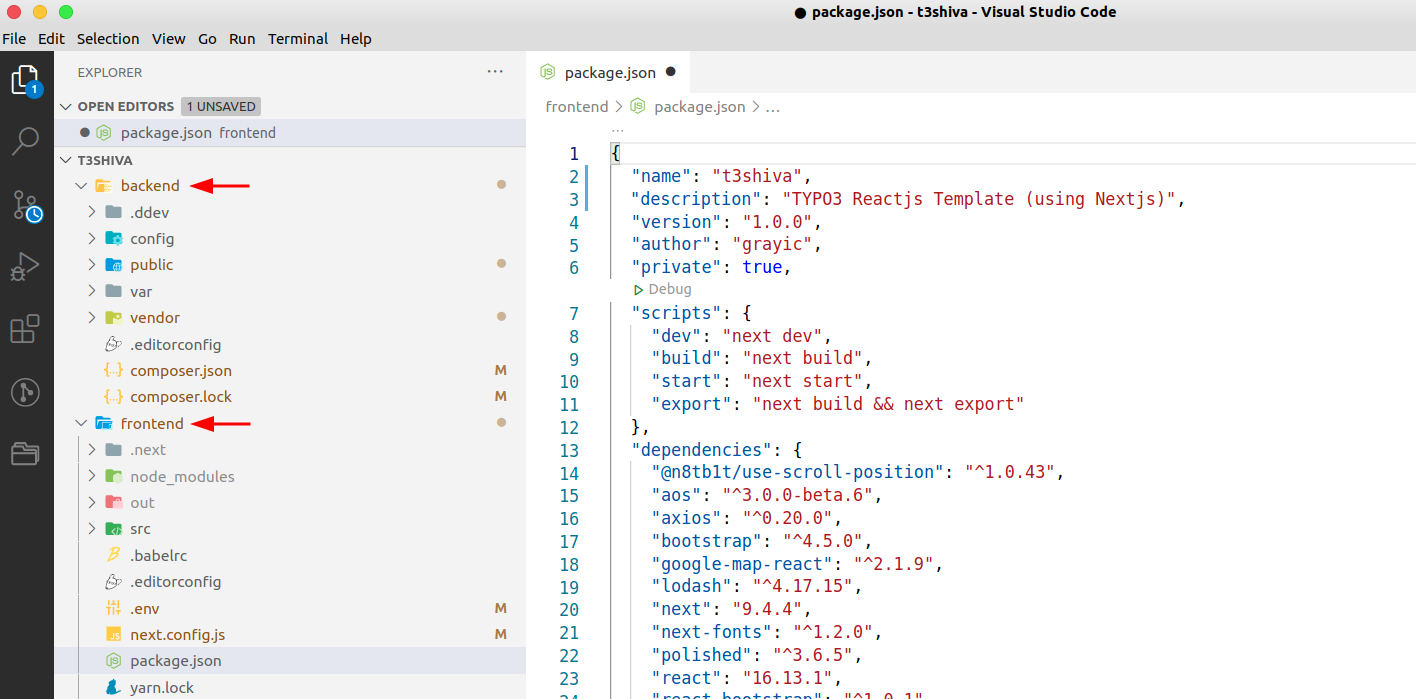
Task: Open the Go menu
Action: [207, 39]
